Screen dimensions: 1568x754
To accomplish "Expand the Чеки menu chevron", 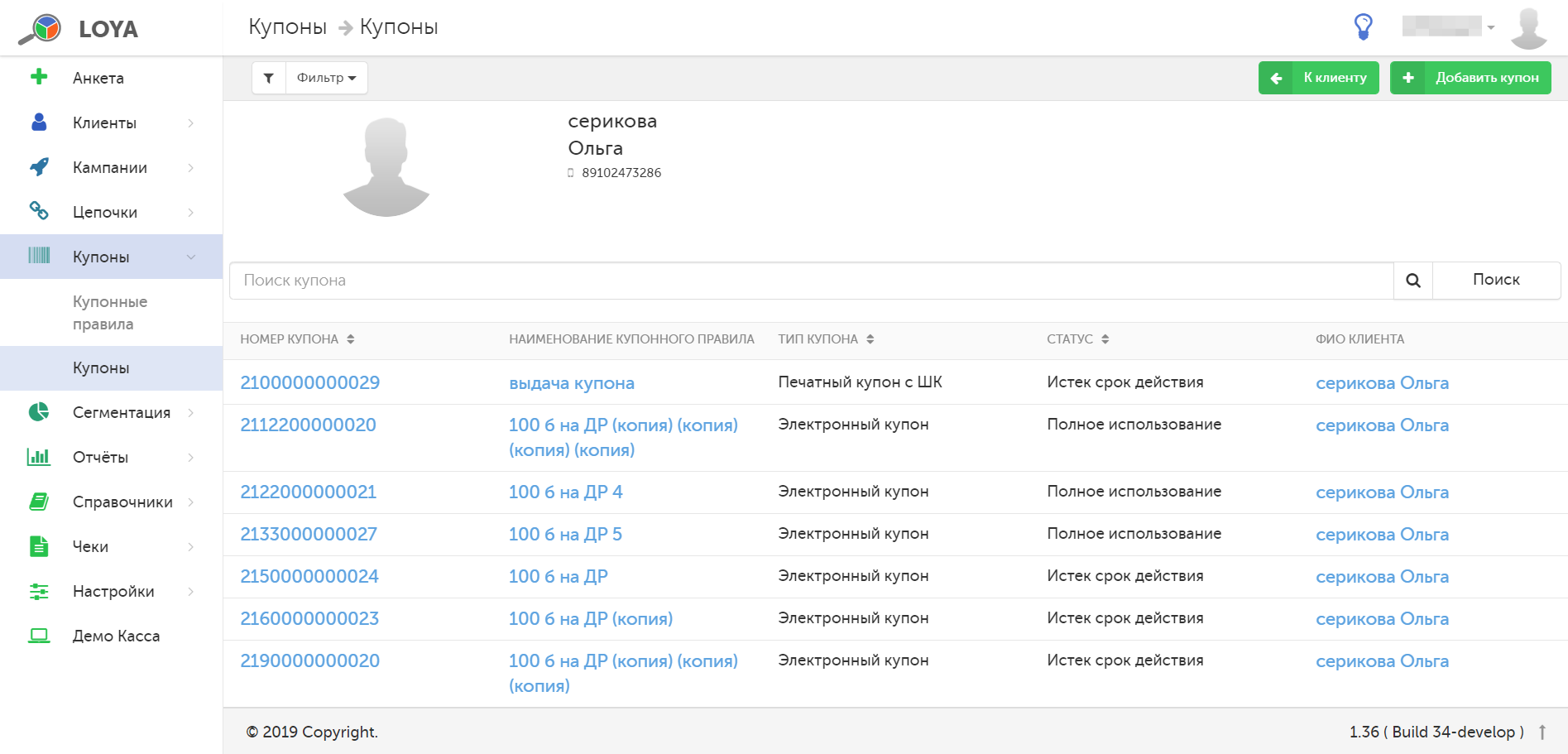I will (191, 546).
